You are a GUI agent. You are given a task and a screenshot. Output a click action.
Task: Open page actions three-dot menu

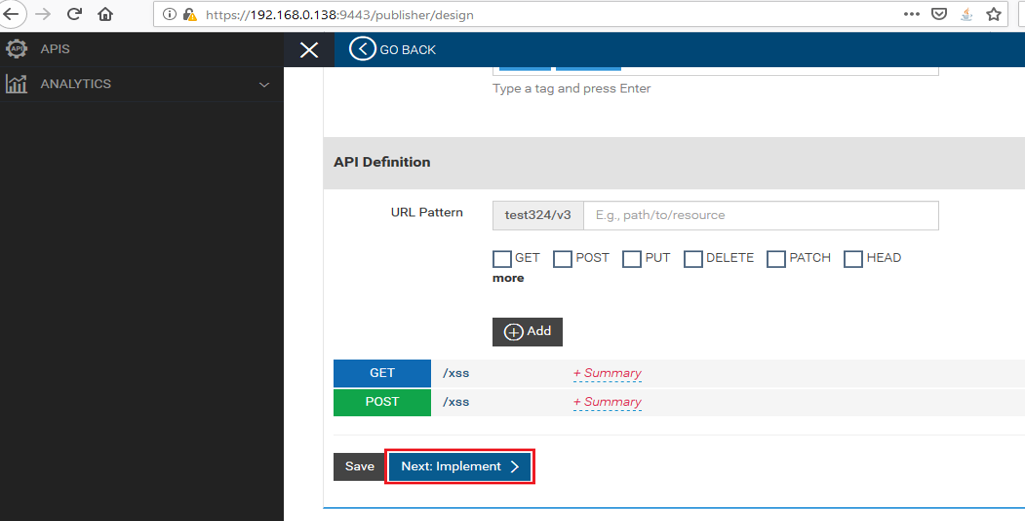pos(911,15)
